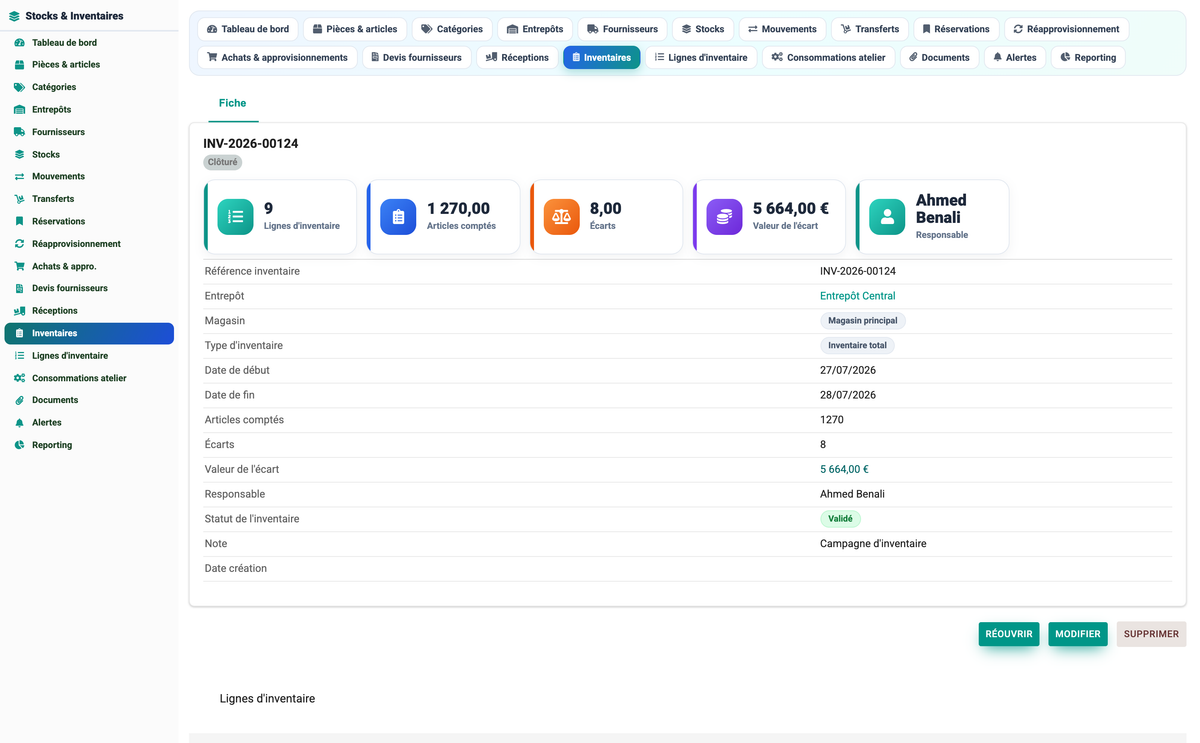Click the Alertes bell icon in sidebar
This screenshot has width=1200, height=743.
pos(19,423)
